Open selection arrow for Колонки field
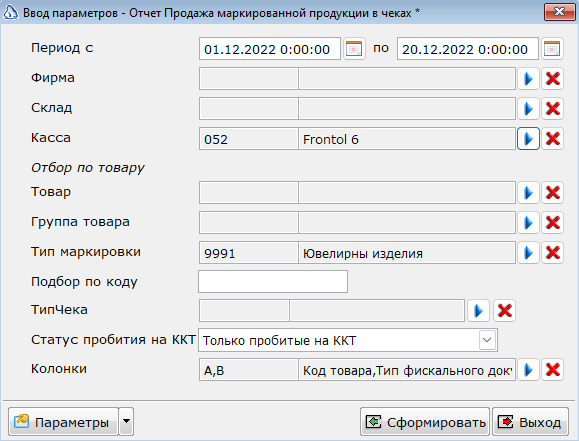The height and width of the screenshot is (441, 579). click(x=528, y=369)
